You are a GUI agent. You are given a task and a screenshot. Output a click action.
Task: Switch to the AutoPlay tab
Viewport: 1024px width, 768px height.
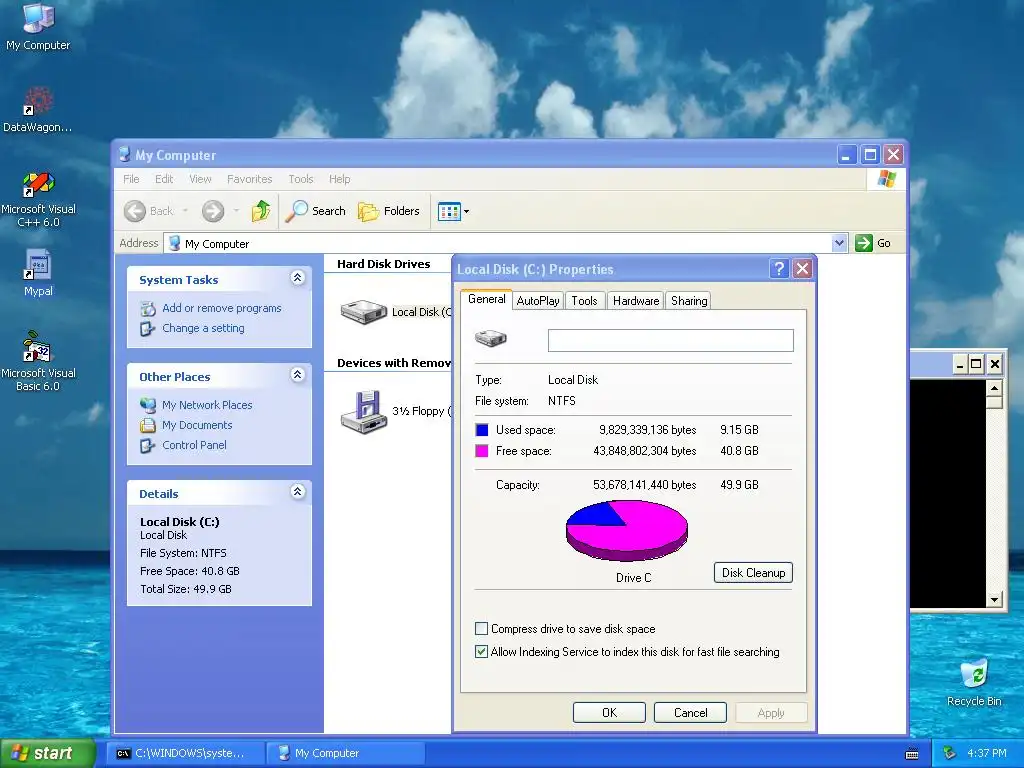pyautogui.click(x=538, y=301)
